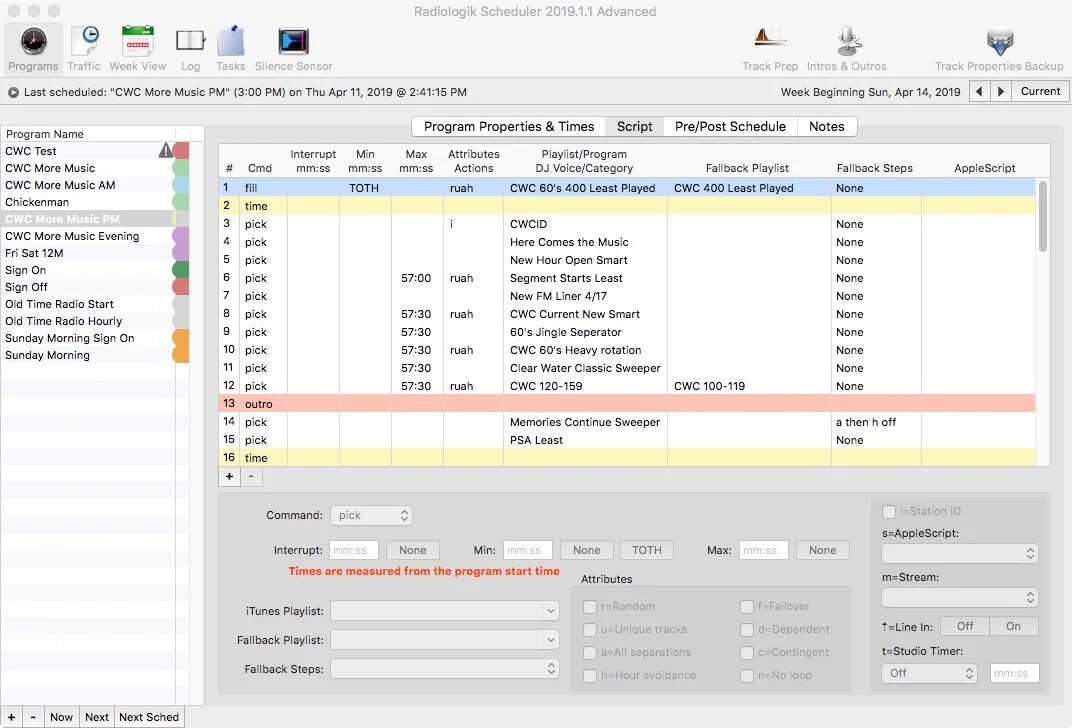Click None button for Interrupt
This screenshot has width=1072, height=728.
tap(413, 550)
